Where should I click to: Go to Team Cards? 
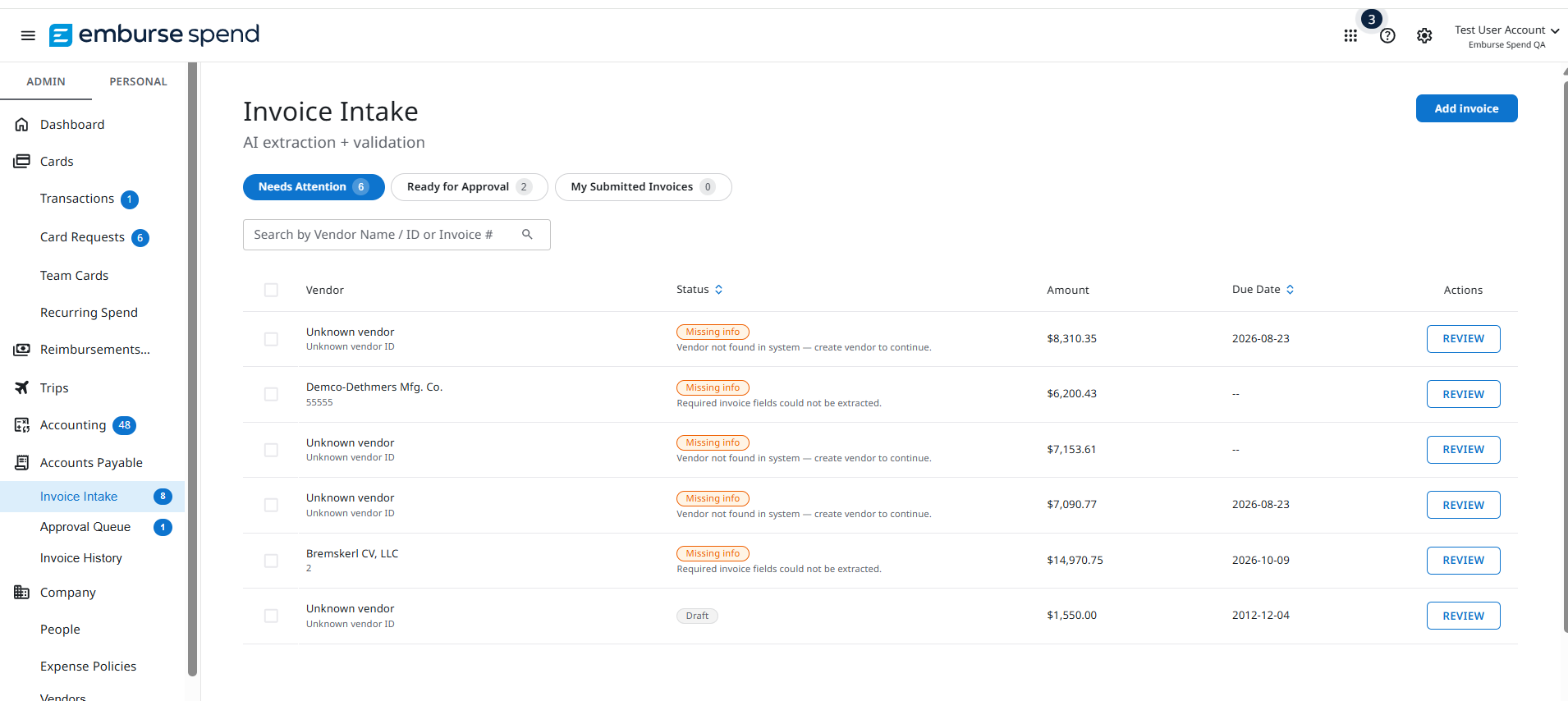point(74,276)
